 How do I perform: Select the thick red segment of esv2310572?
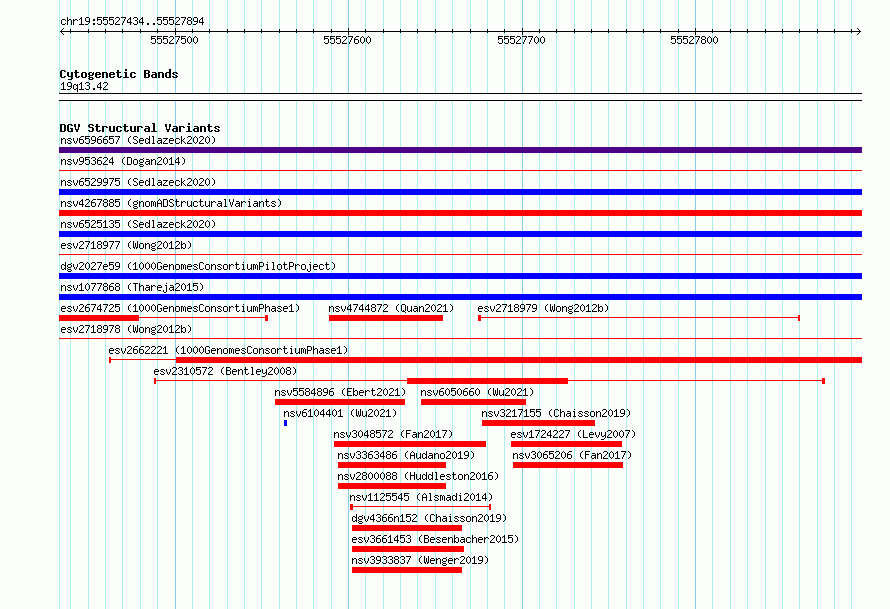(488, 381)
